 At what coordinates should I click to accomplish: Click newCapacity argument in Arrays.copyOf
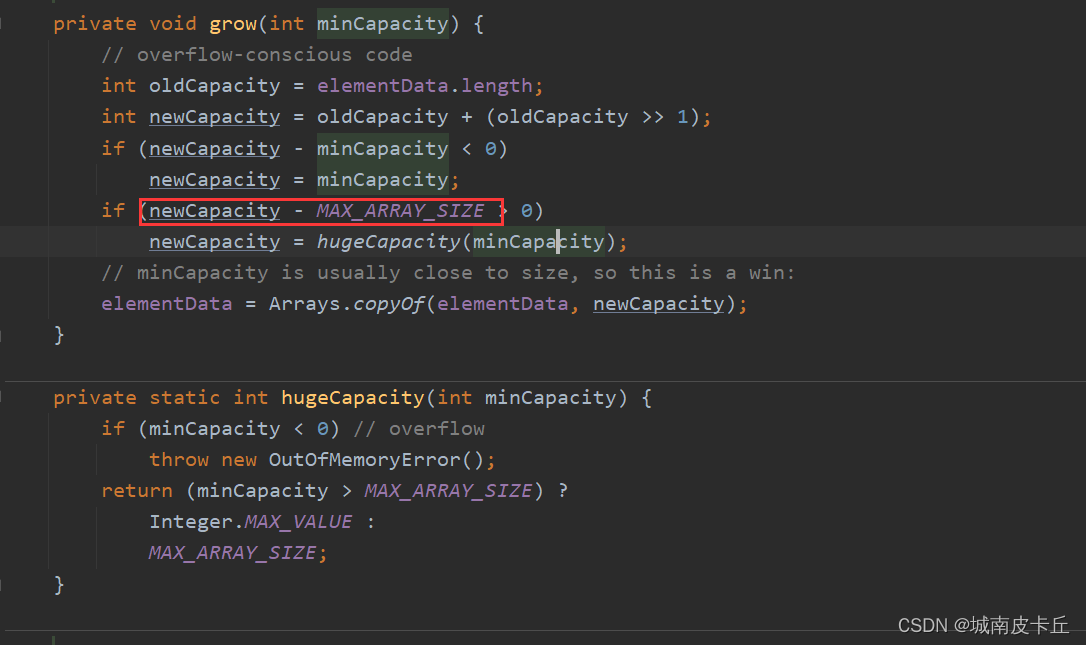[x=659, y=304]
